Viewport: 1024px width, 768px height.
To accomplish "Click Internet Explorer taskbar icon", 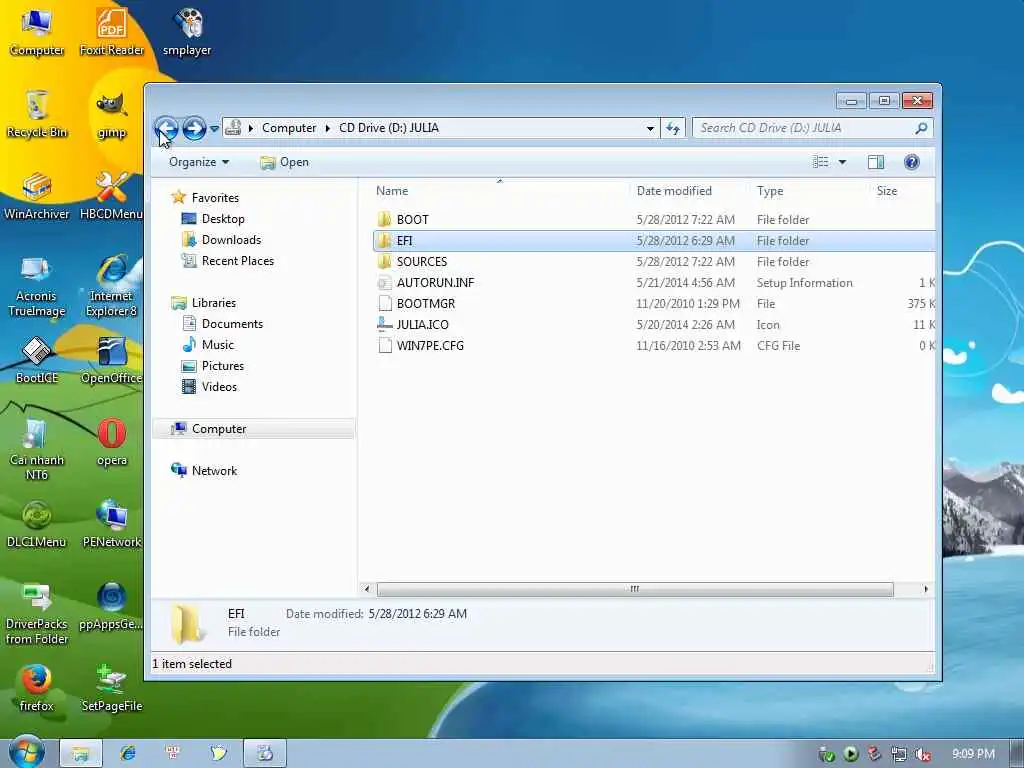I will (x=128, y=753).
